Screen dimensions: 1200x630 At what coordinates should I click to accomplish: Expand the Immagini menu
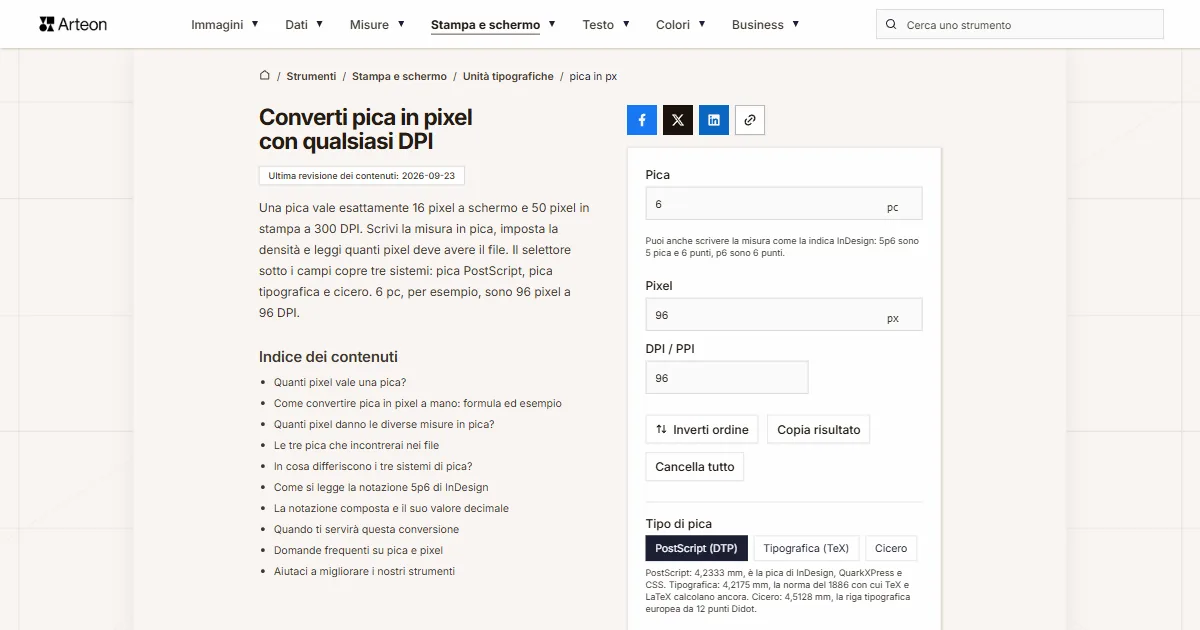[x=225, y=25]
